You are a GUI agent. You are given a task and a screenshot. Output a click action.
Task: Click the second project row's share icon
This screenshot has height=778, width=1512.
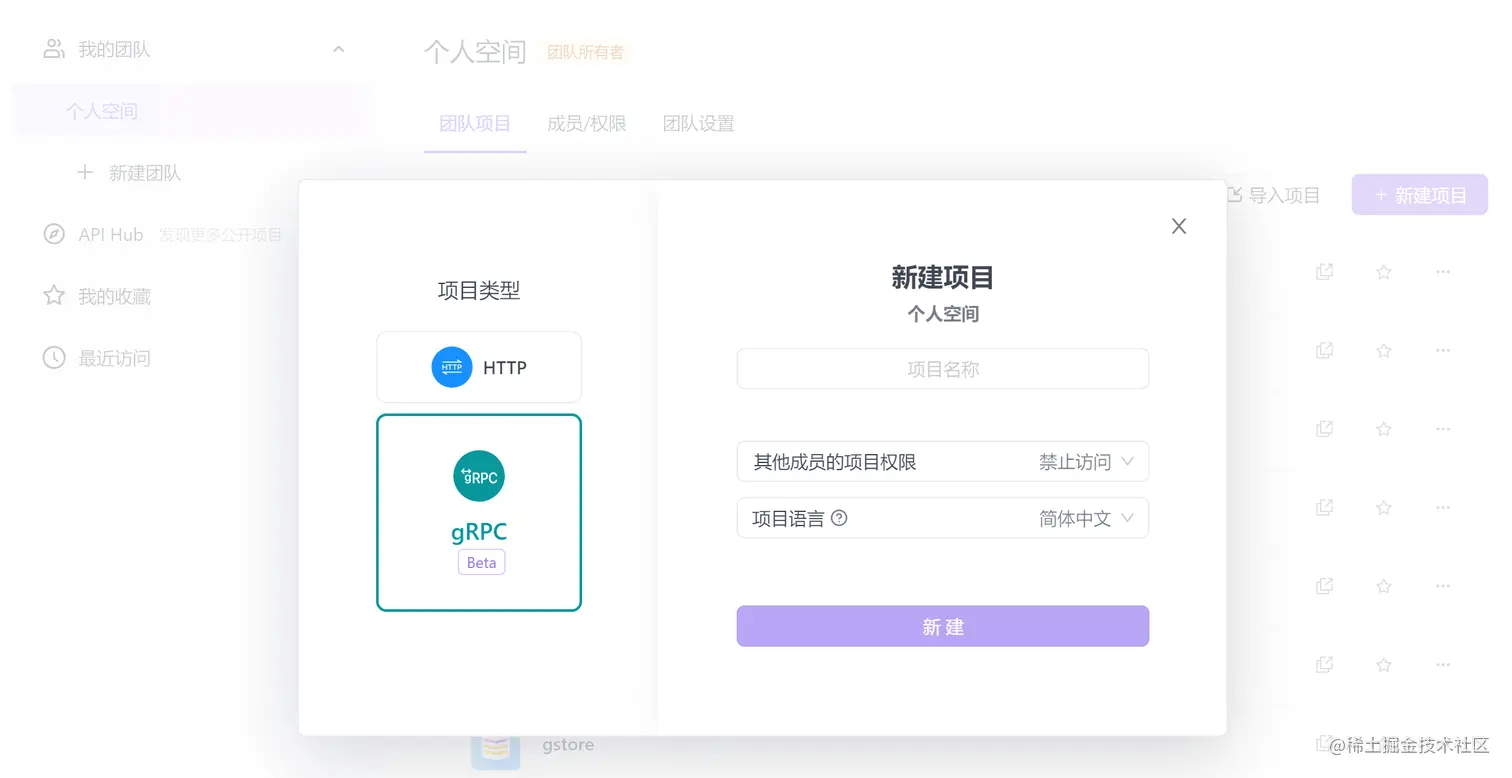(x=1325, y=351)
